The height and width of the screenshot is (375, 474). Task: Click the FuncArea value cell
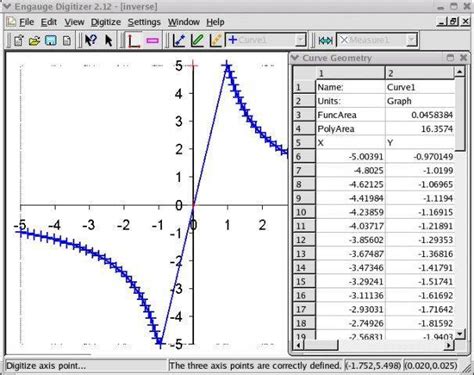420,115
